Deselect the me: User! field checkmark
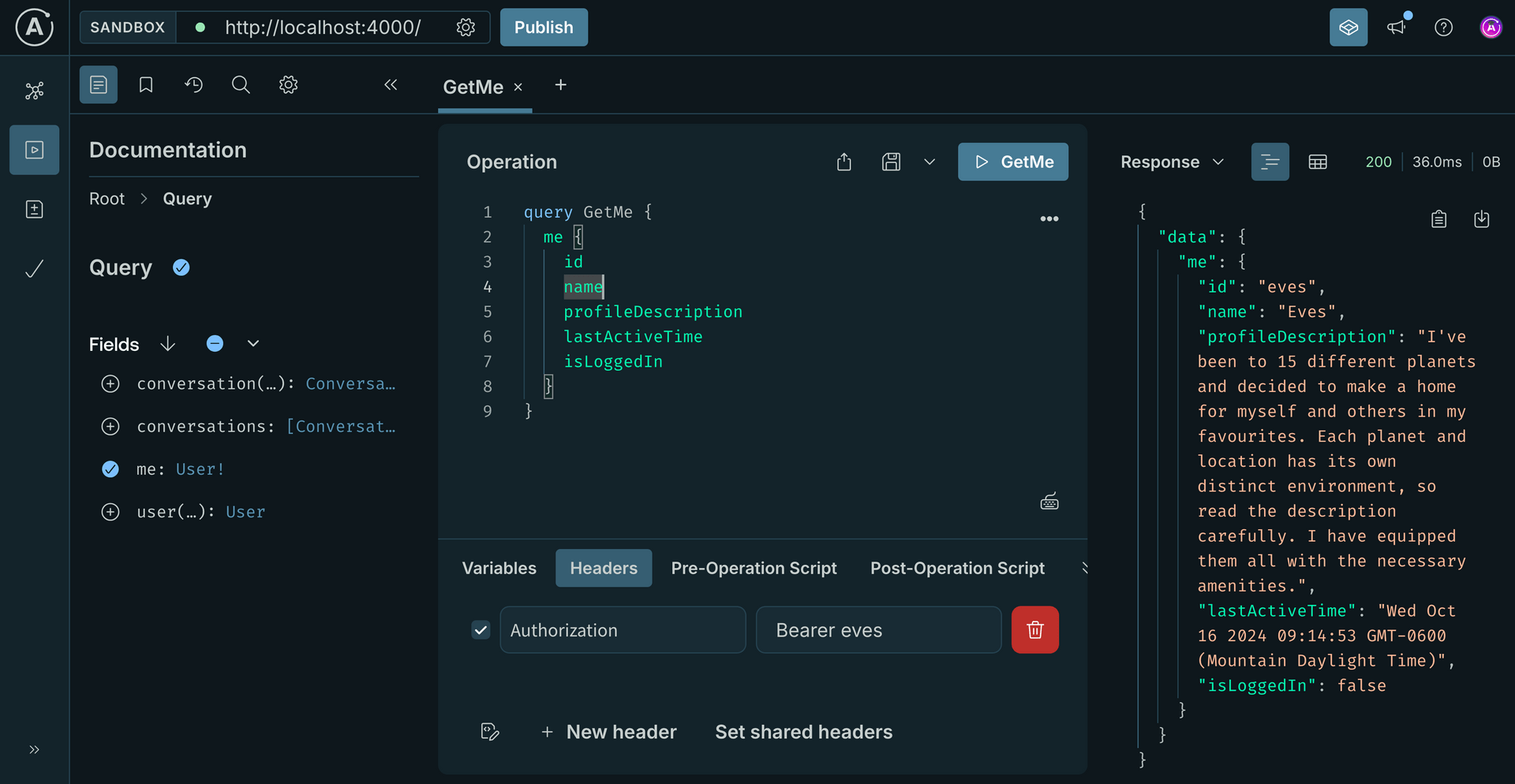Viewport: 1515px width, 784px height. pyautogui.click(x=110, y=469)
